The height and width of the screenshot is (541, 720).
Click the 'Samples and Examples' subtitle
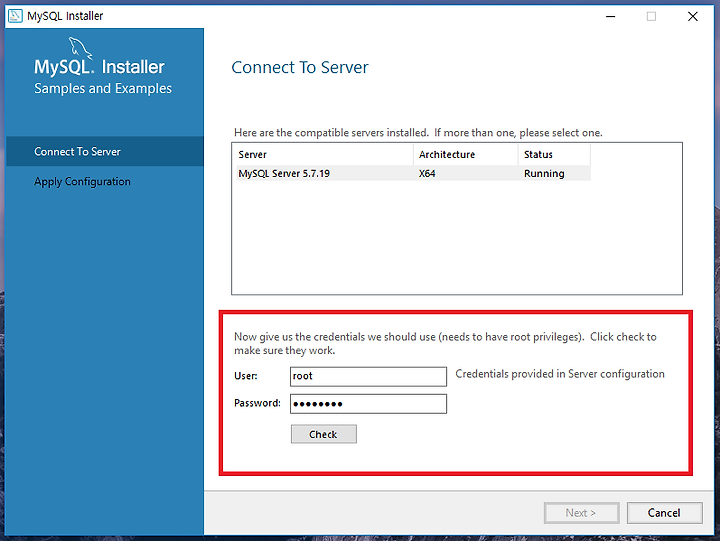[x=103, y=88]
